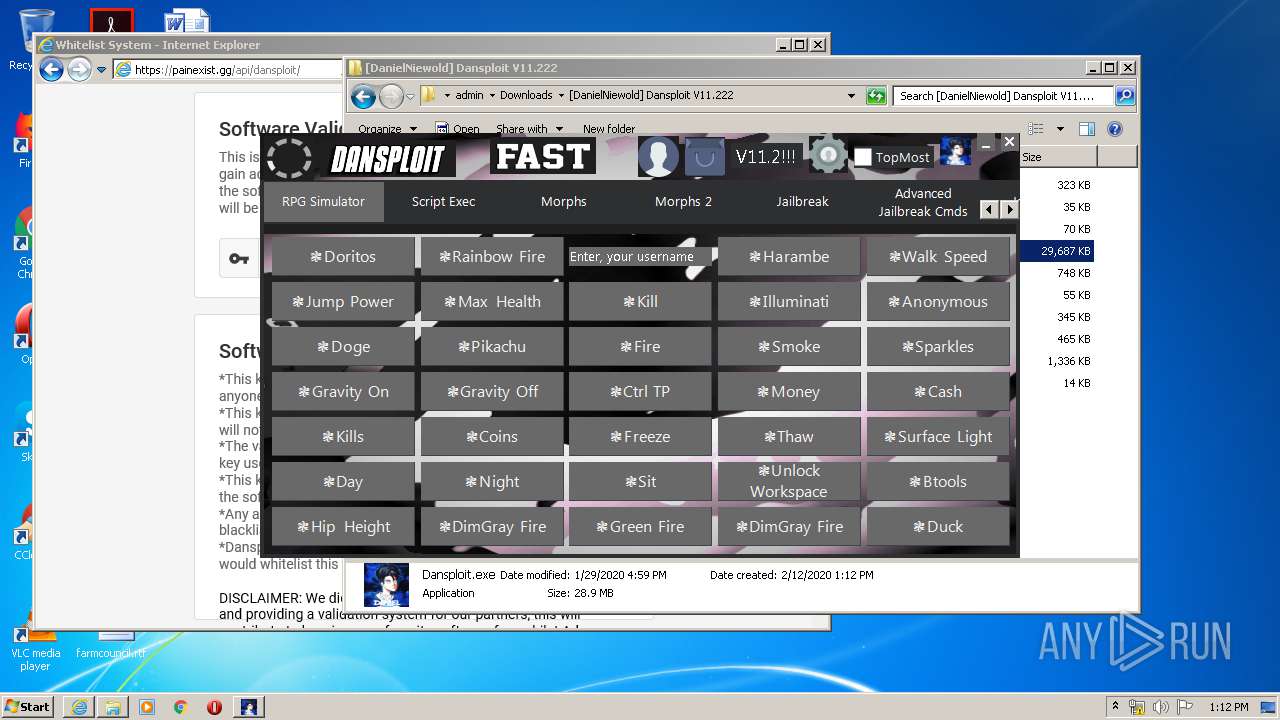Click the Explorer New folder button
1280x720 pixels.
point(609,129)
